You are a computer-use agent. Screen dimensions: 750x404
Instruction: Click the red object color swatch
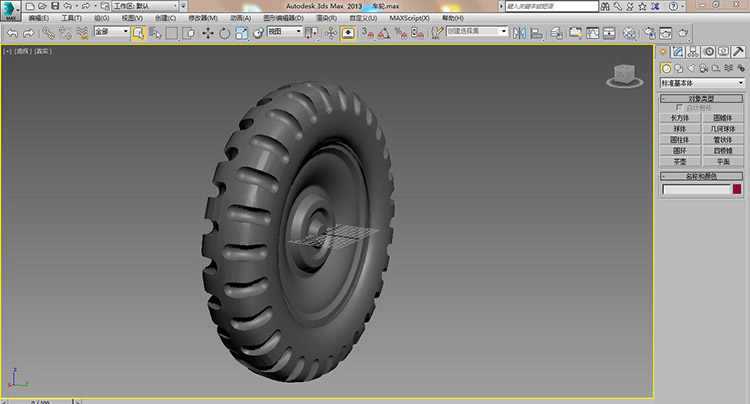[738, 188]
